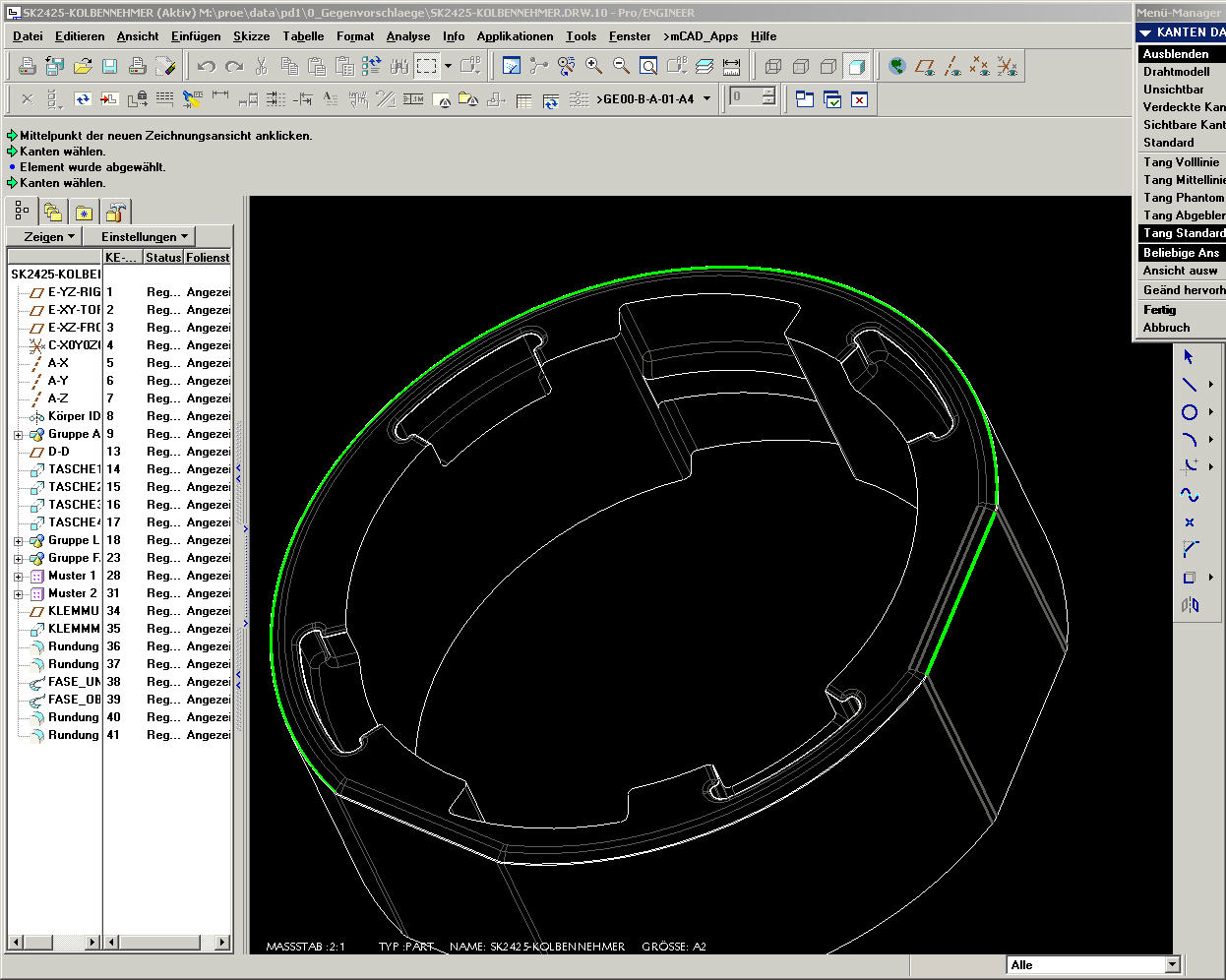Toggle the wireframe display mode
The height and width of the screenshot is (980, 1226).
[773, 66]
